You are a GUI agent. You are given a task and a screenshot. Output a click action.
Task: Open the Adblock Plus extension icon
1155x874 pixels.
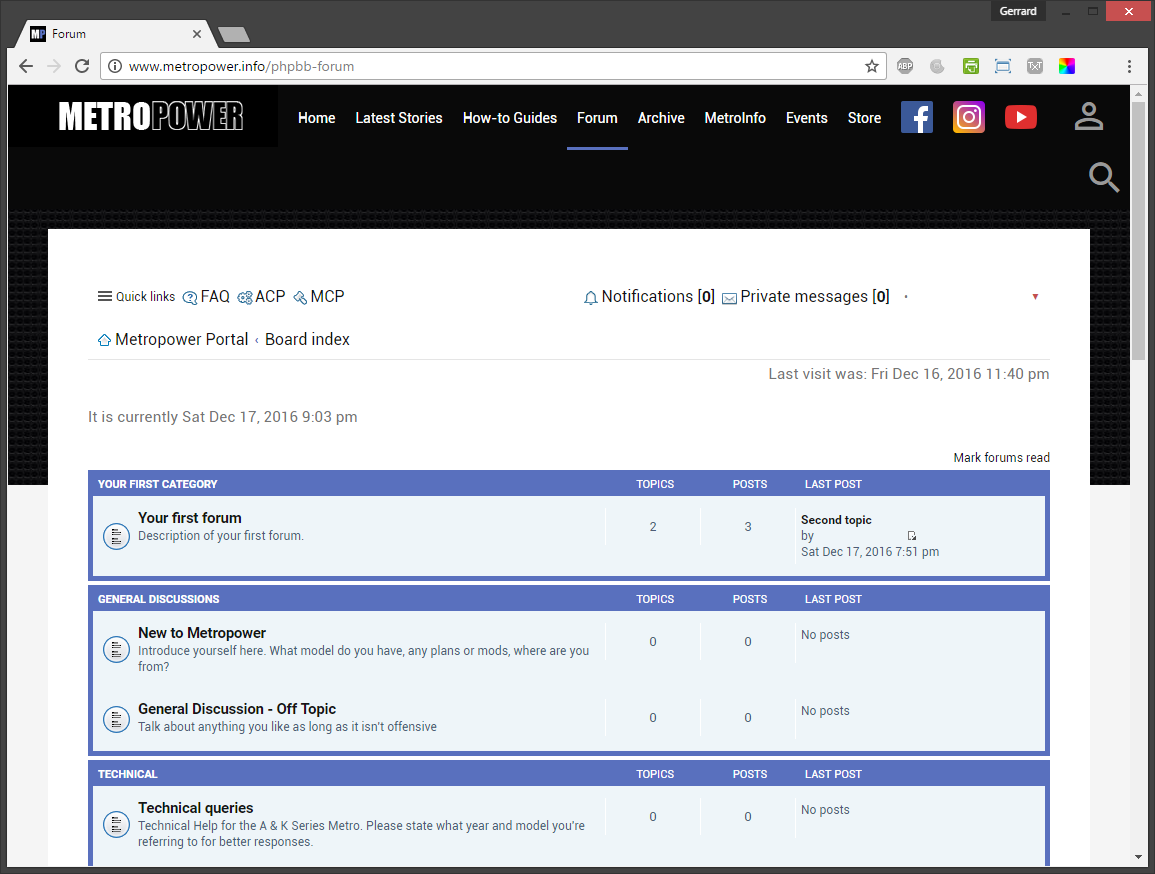(x=905, y=66)
